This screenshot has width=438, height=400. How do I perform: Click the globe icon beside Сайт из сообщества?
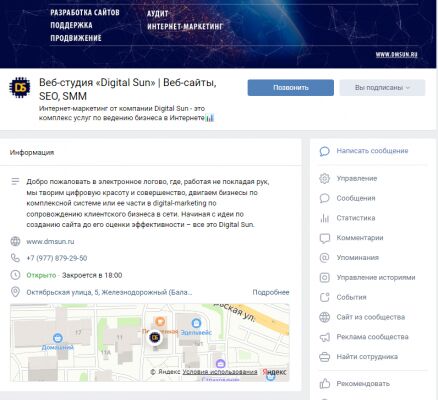[324, 317]
